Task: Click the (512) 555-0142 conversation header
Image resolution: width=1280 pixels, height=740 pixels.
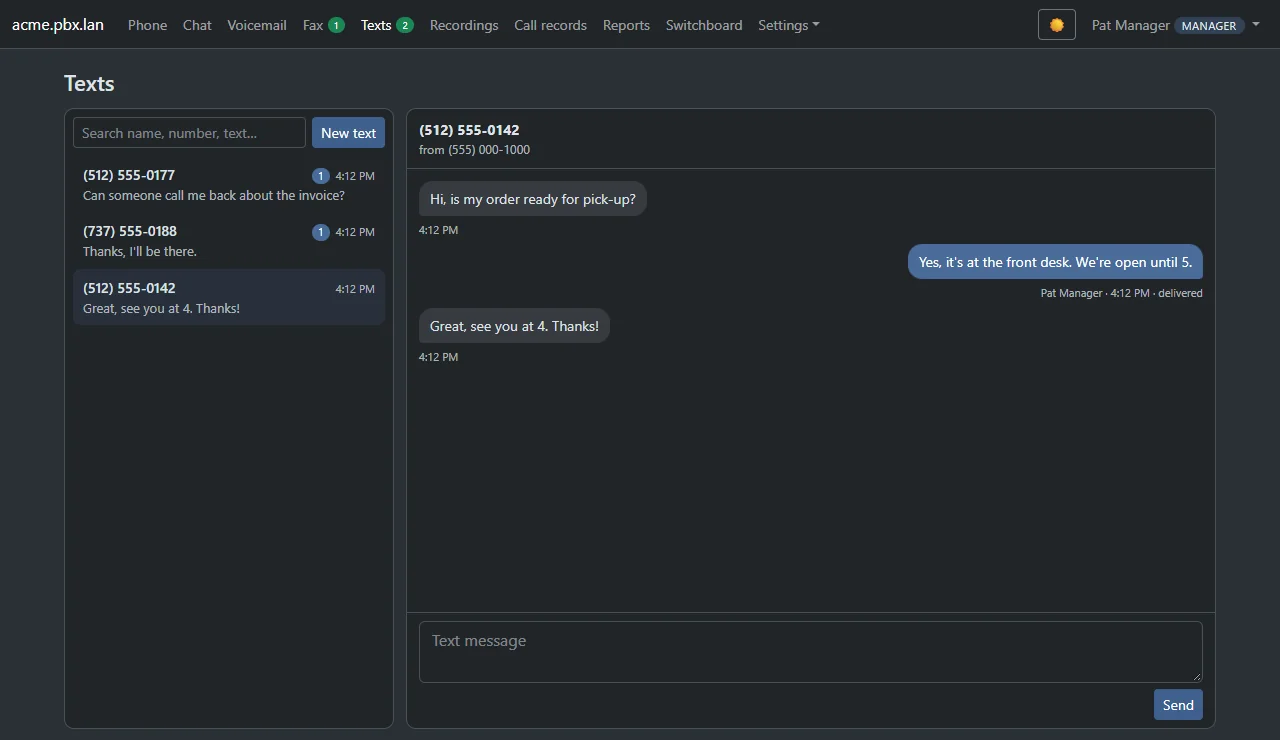Action: [469, 130]
